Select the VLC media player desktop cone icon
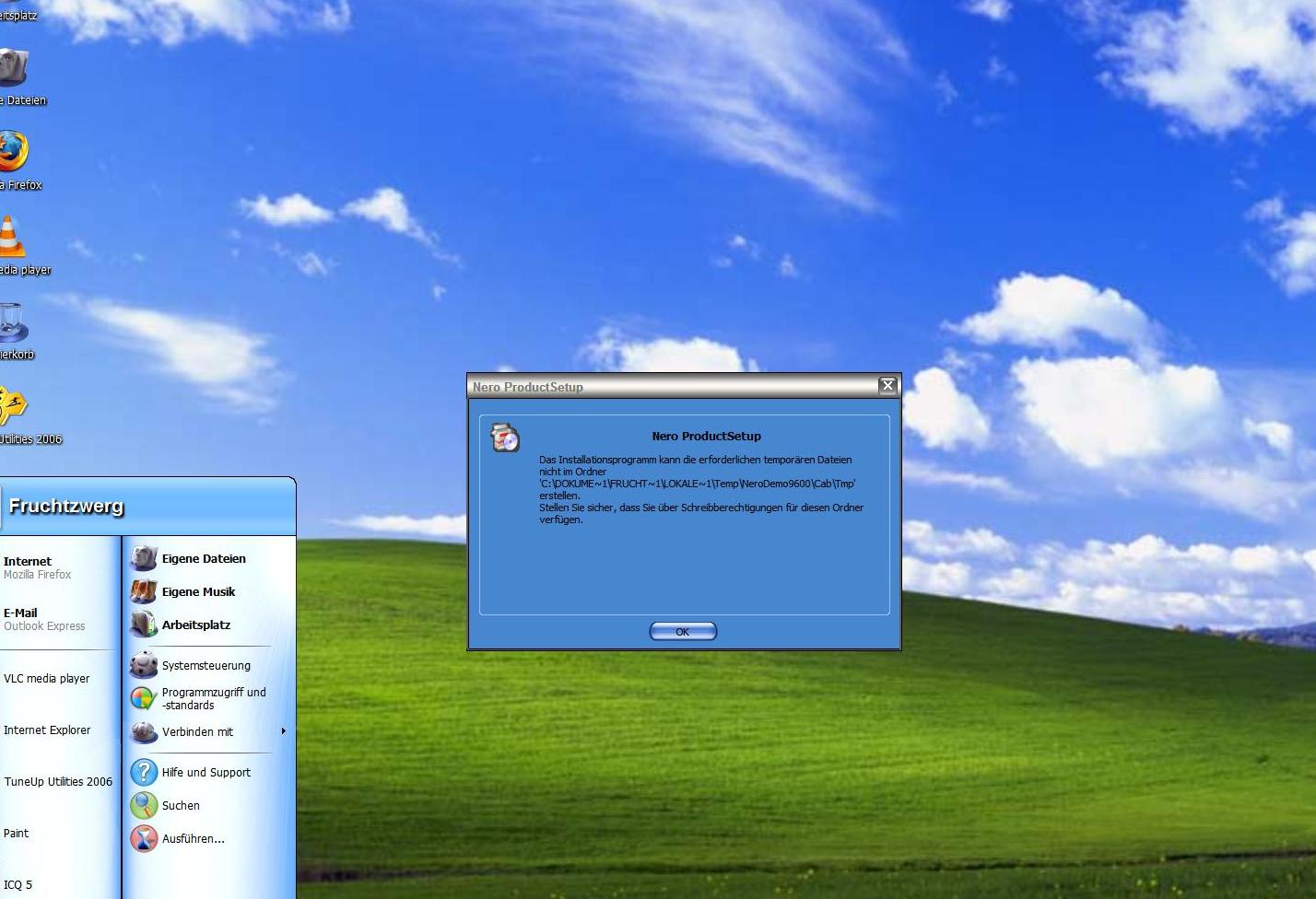 click(11, 237)
